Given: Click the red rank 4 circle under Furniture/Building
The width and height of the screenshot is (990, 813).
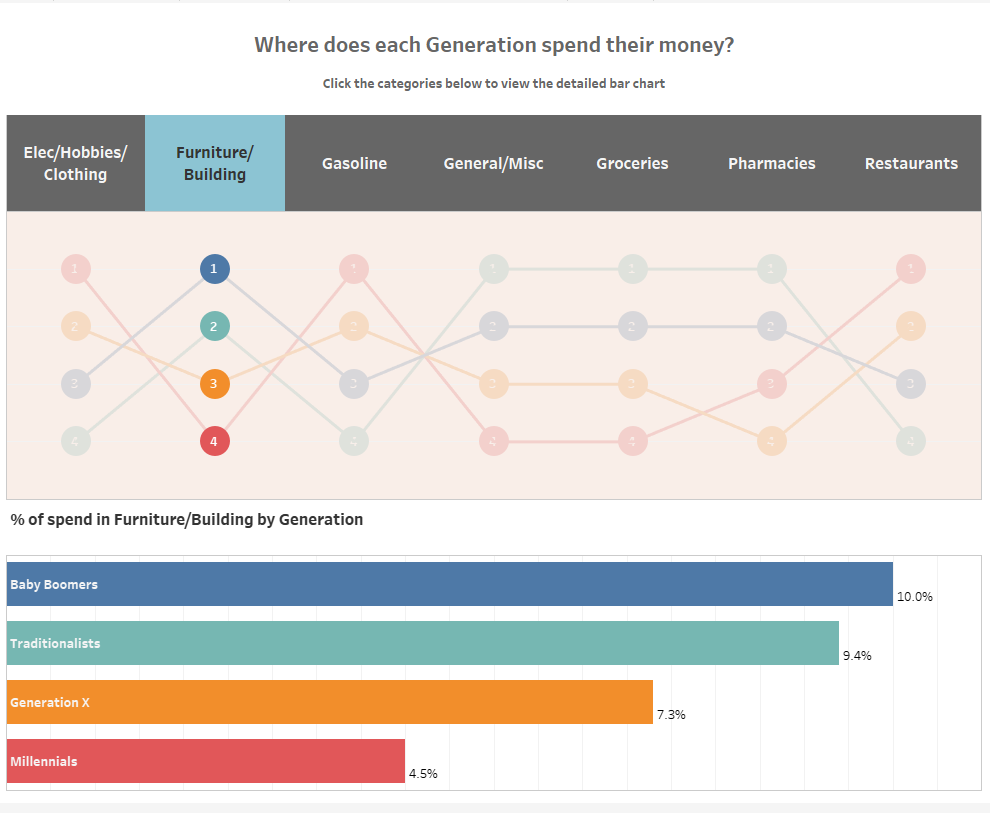Looking at the screenshot, I should pyautogui.click(x=214, y=440).
